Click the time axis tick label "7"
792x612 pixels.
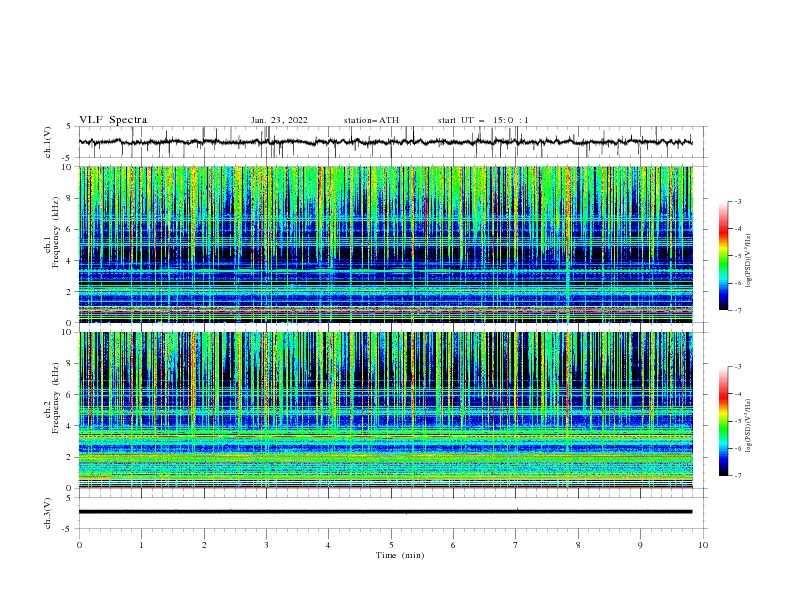point(516,545)
